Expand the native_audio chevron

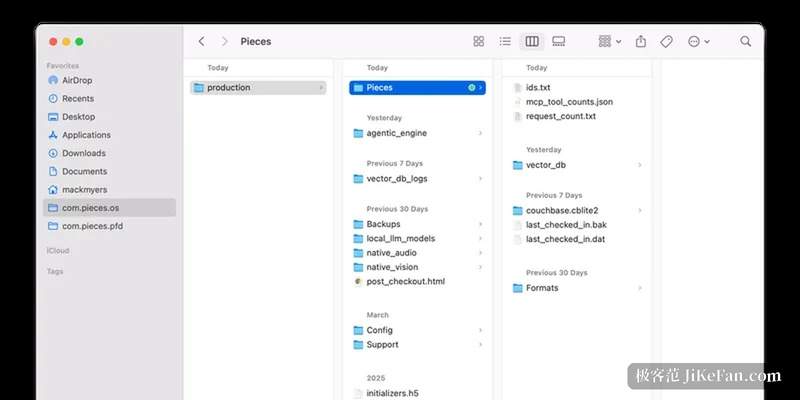480,253
